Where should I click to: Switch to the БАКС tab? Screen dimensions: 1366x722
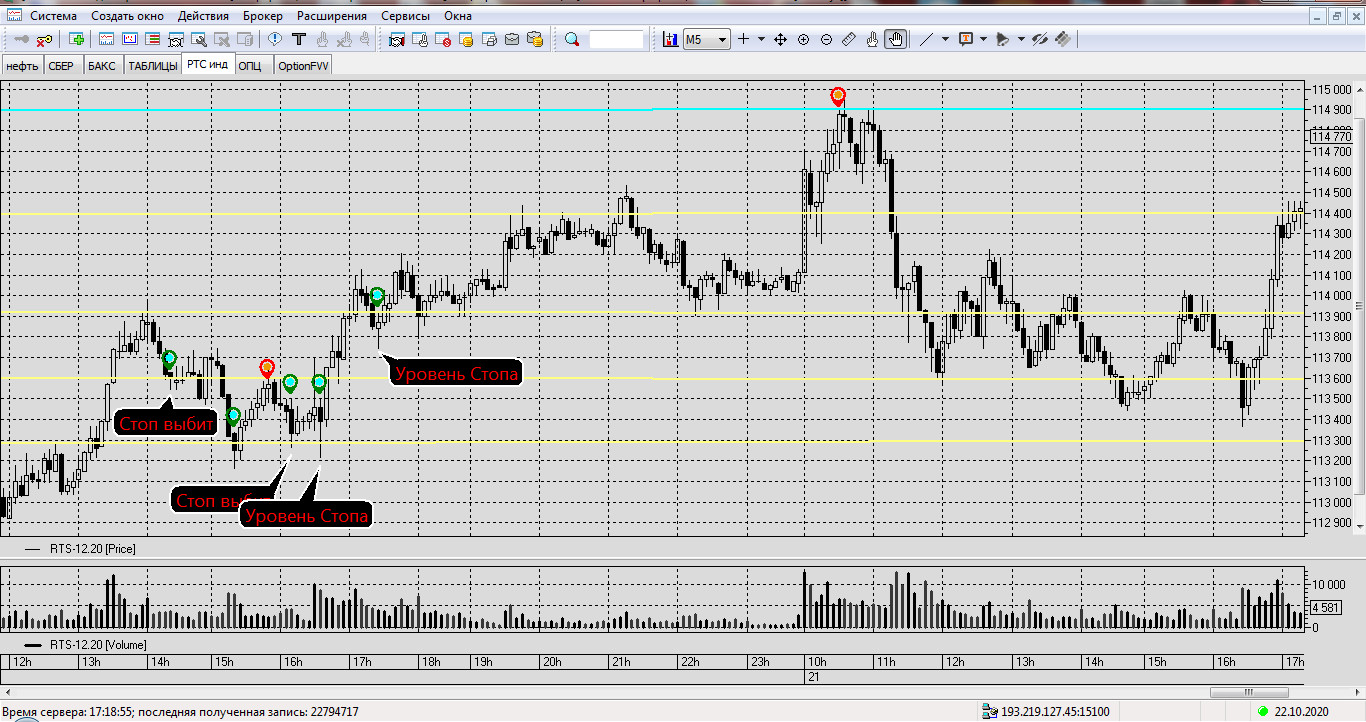click(101, 66)
